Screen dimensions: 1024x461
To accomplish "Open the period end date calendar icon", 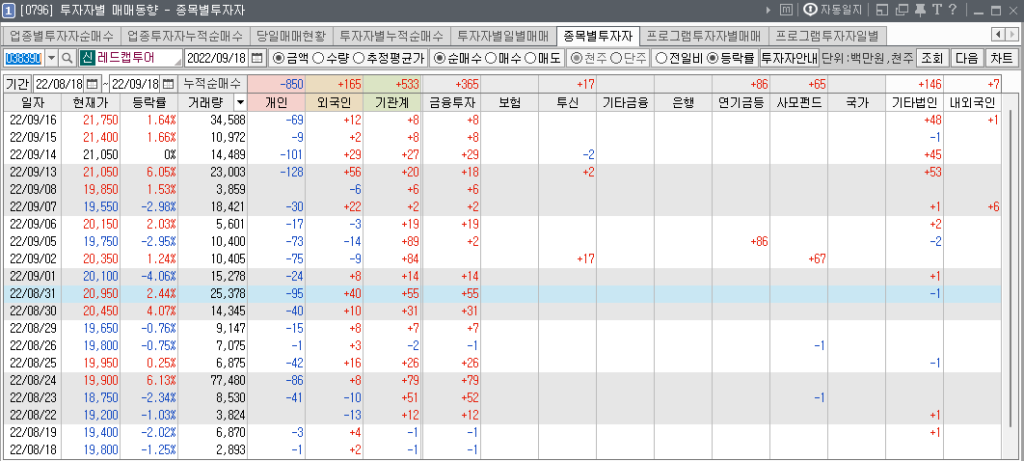I will [170, 83].
